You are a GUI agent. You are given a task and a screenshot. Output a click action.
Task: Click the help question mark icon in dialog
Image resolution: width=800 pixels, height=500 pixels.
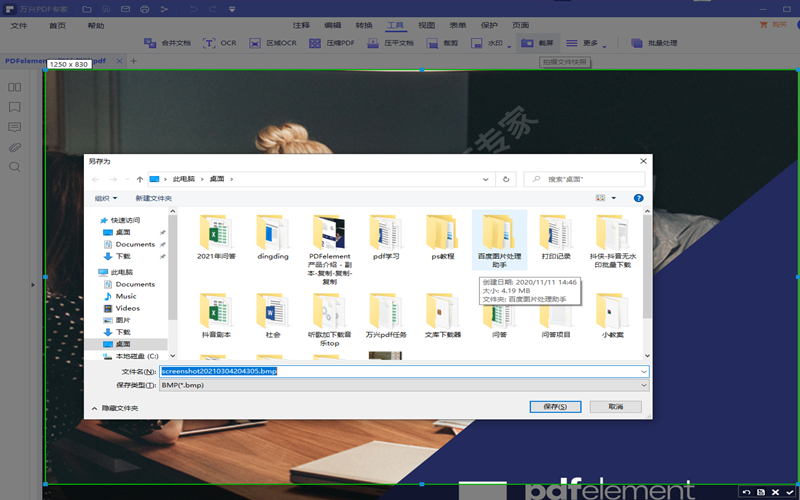pyautogui.click(x=638, y=198)
